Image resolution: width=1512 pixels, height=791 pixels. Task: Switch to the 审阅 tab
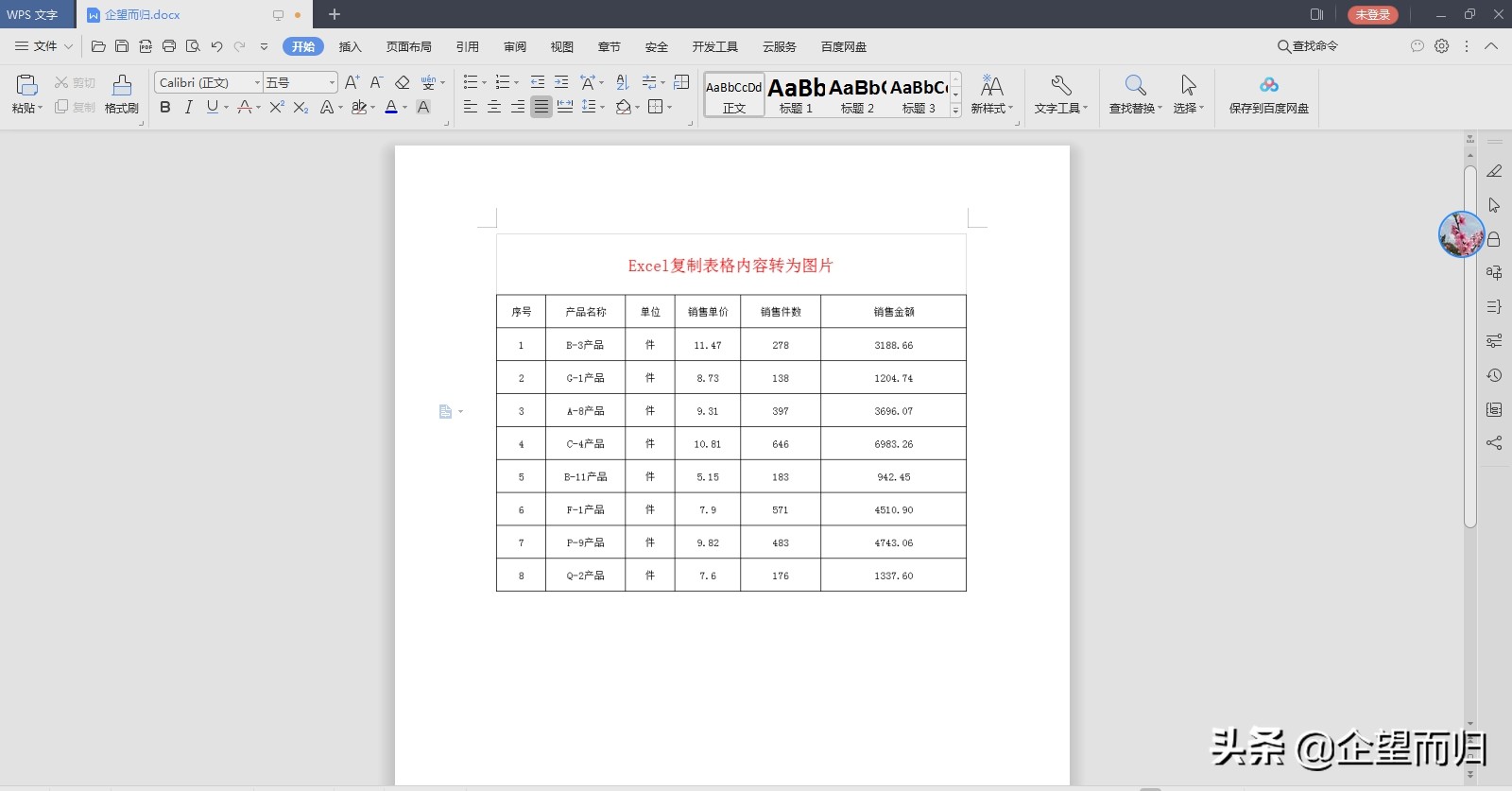pos(514,46)
